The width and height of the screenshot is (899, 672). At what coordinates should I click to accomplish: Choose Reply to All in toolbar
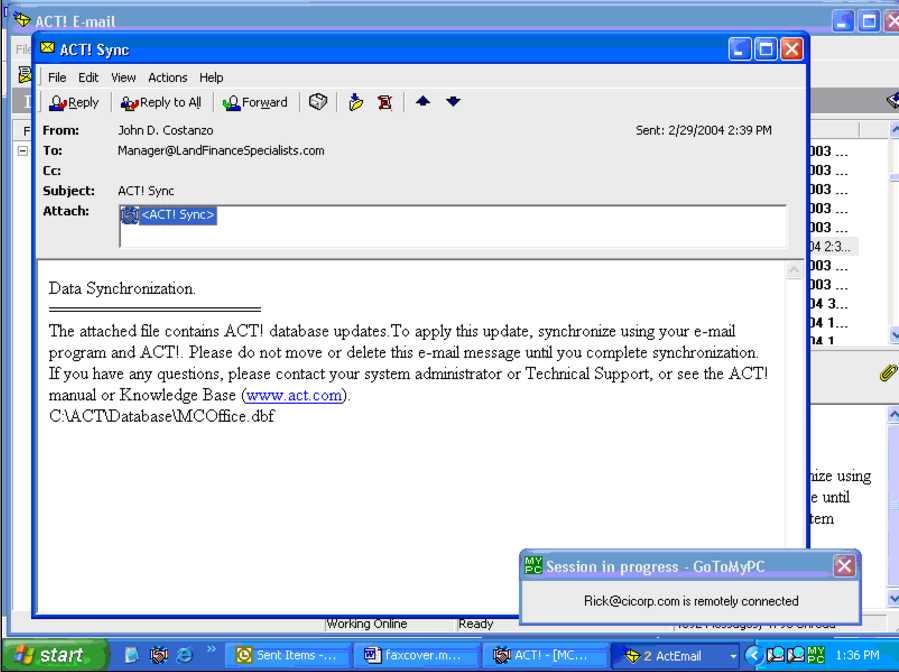coord(161,103)
